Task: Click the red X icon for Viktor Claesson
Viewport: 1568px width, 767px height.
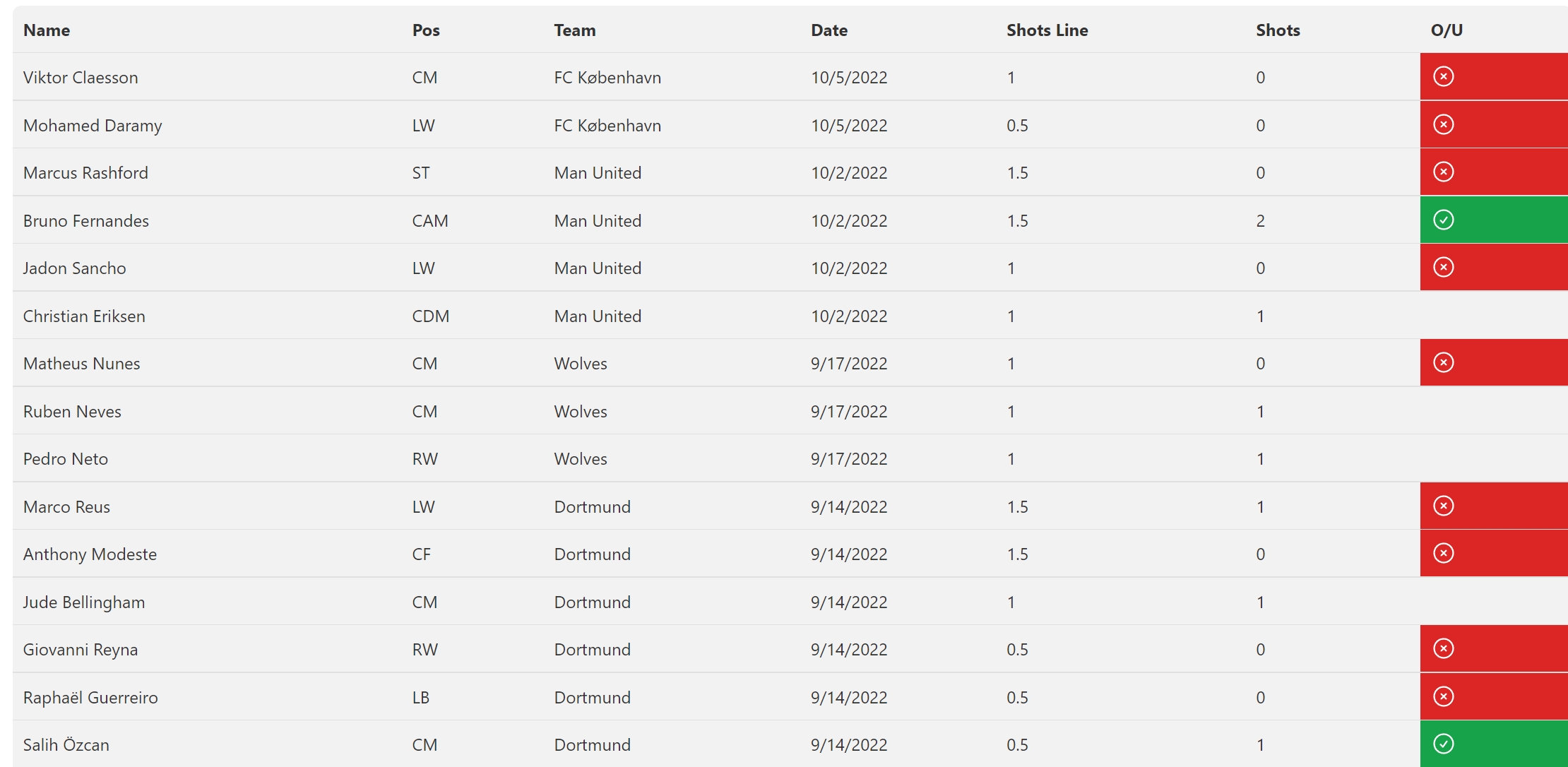Action: (x=1443, y=76)
